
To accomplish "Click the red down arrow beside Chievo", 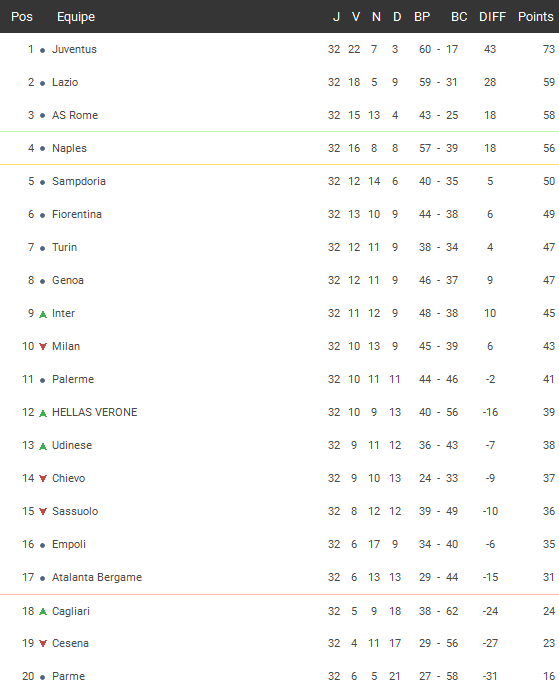I will point(43,479).
